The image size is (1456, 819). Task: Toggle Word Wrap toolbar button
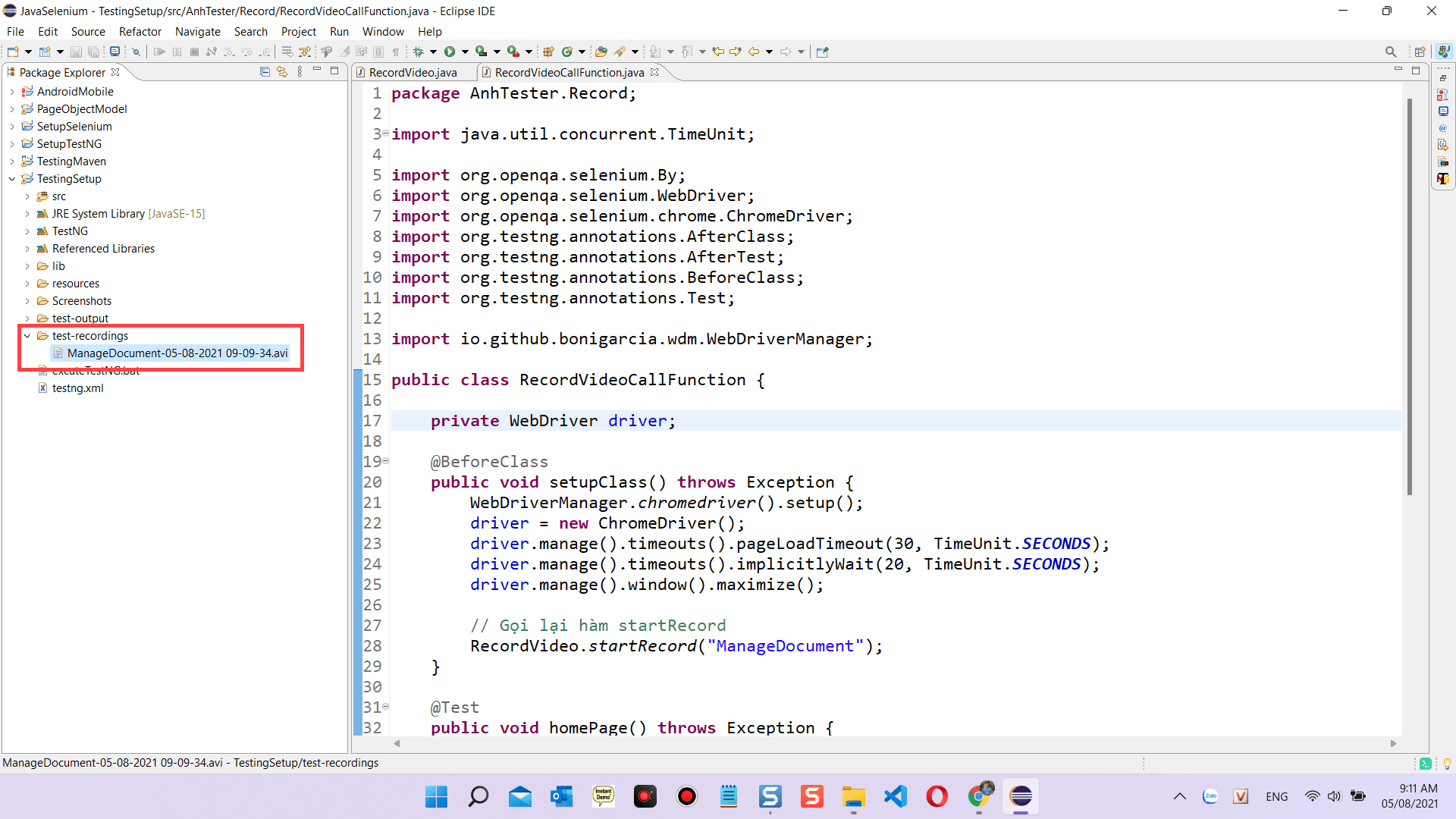(x=362, y=52)
